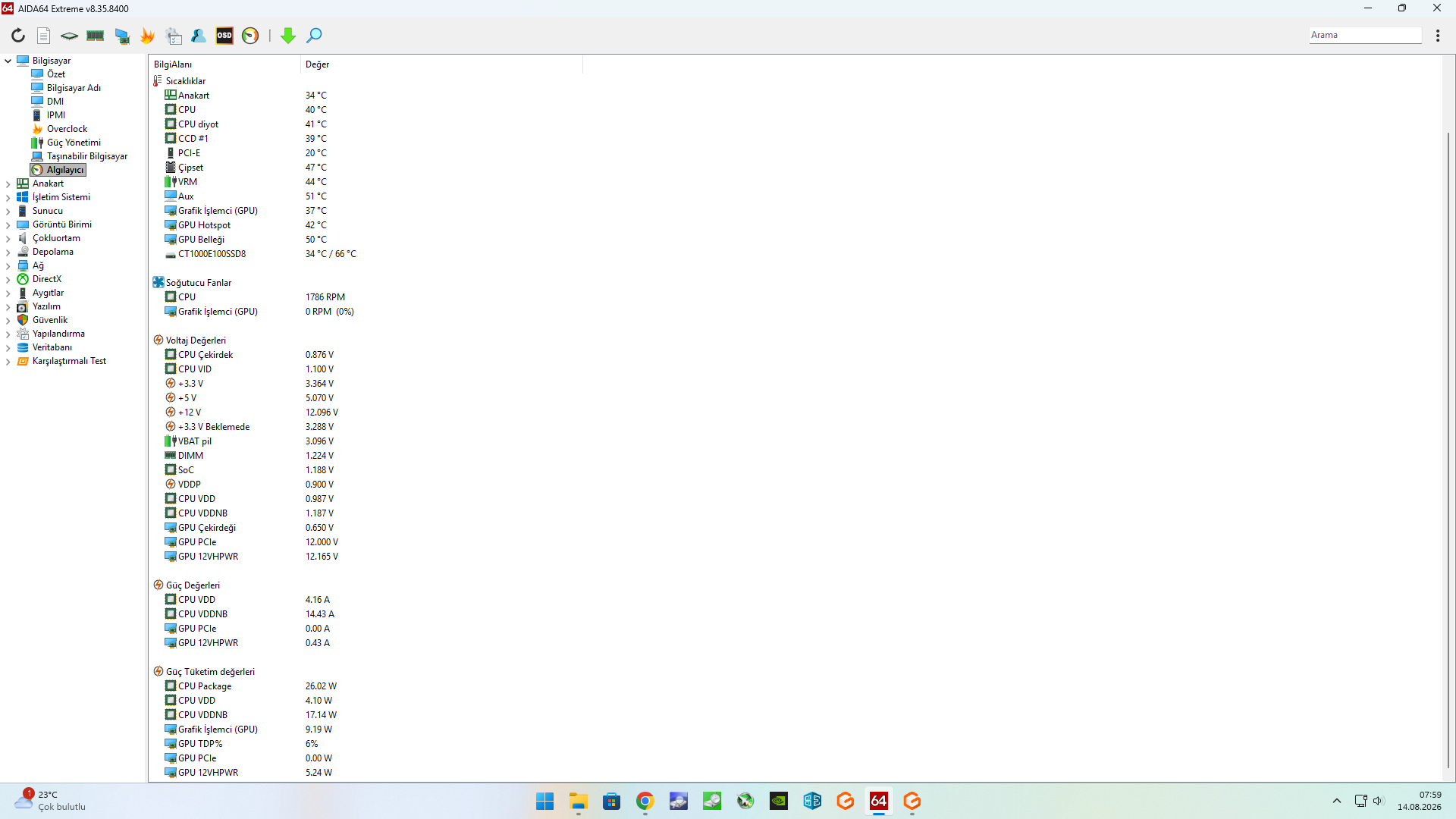
Task: Open the blue disk magnifier taskbar icon
Action: [x=679, y=801]
